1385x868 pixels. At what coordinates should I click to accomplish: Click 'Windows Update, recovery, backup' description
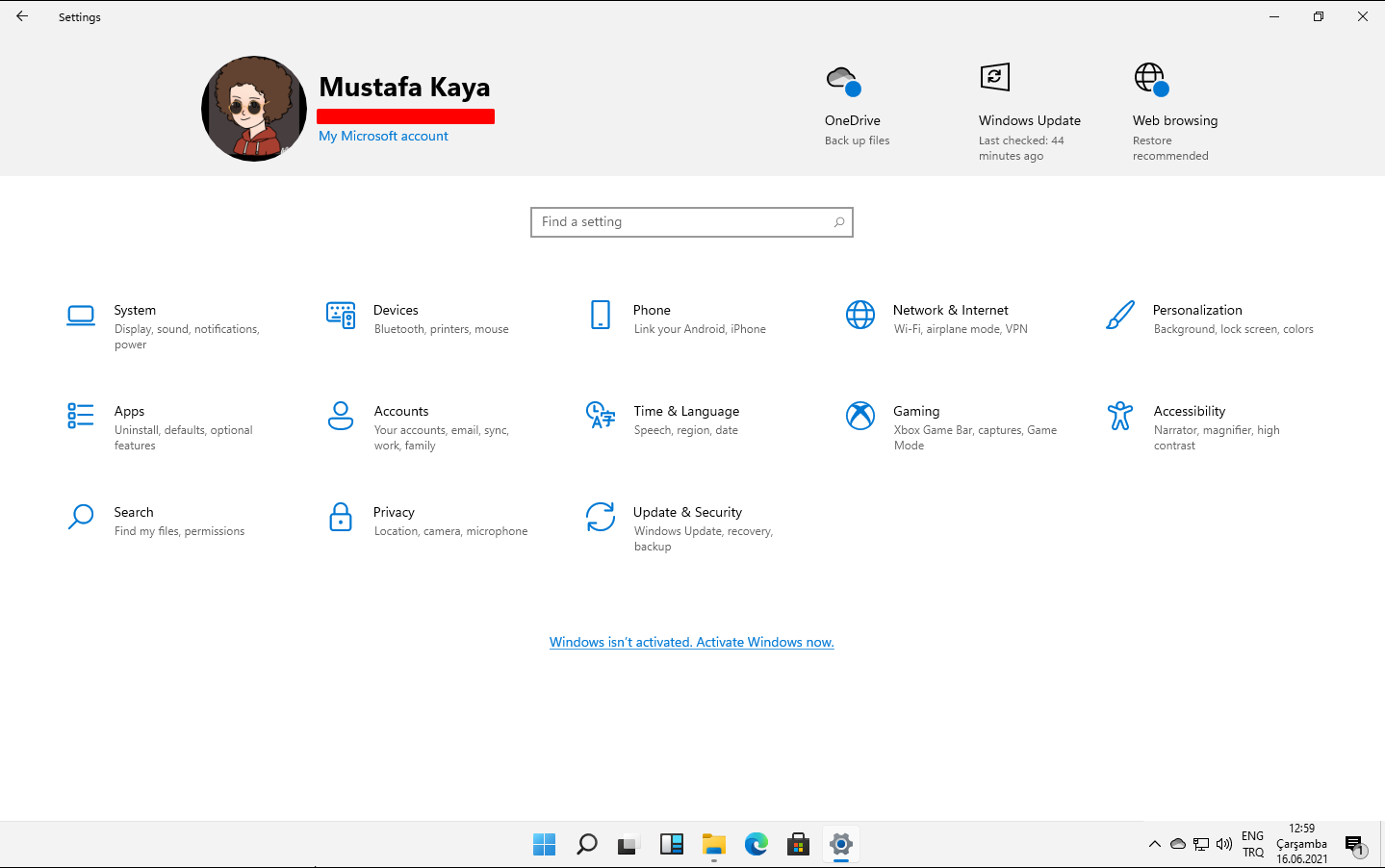[x=704, y=539]
